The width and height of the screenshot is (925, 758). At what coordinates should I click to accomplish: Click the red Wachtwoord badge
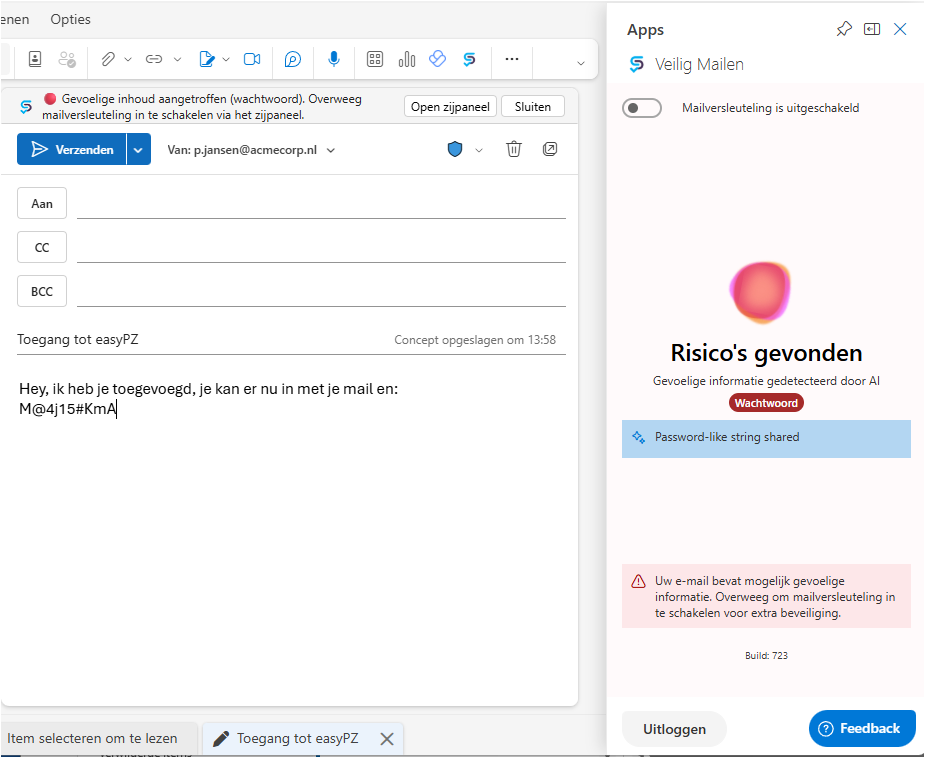click(766, 403)
